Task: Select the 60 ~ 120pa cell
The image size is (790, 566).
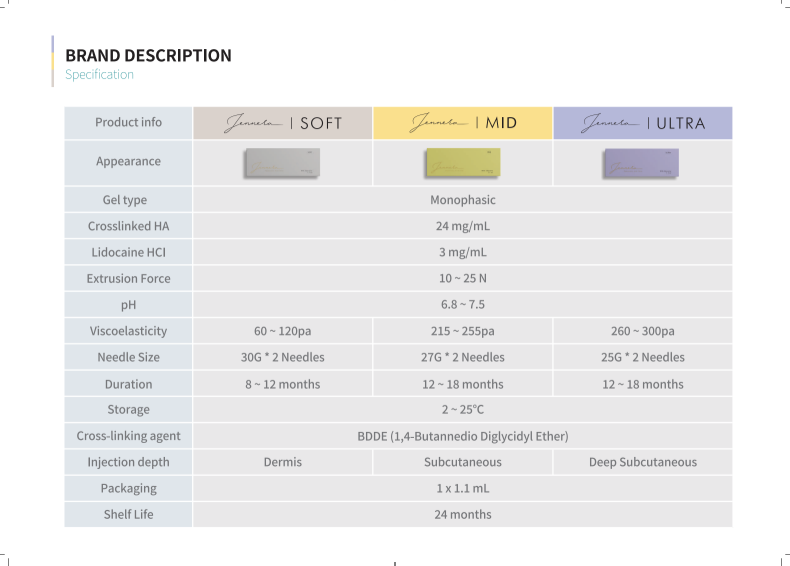Action: [x=283, y=331]
